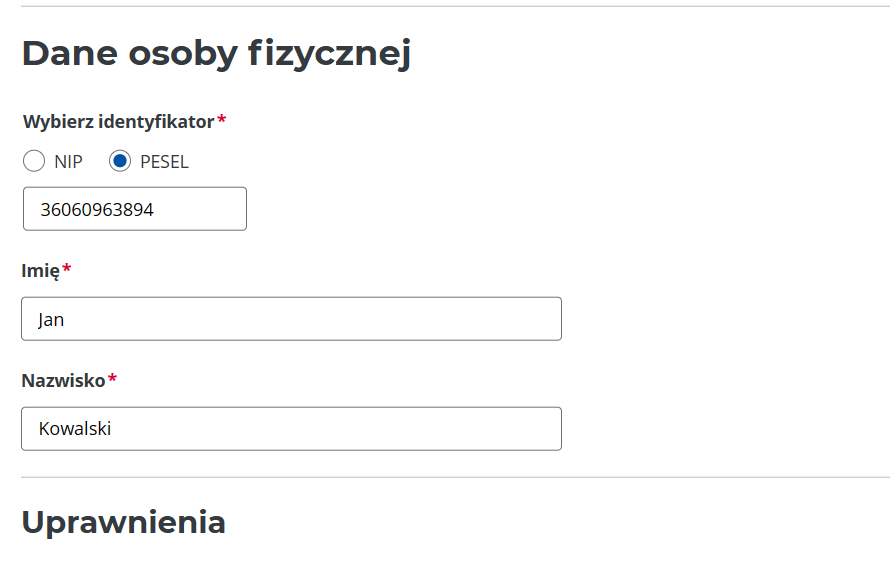Click the 'Imię' field label
This screenshot has width=890, height=561.
point(40,270)
